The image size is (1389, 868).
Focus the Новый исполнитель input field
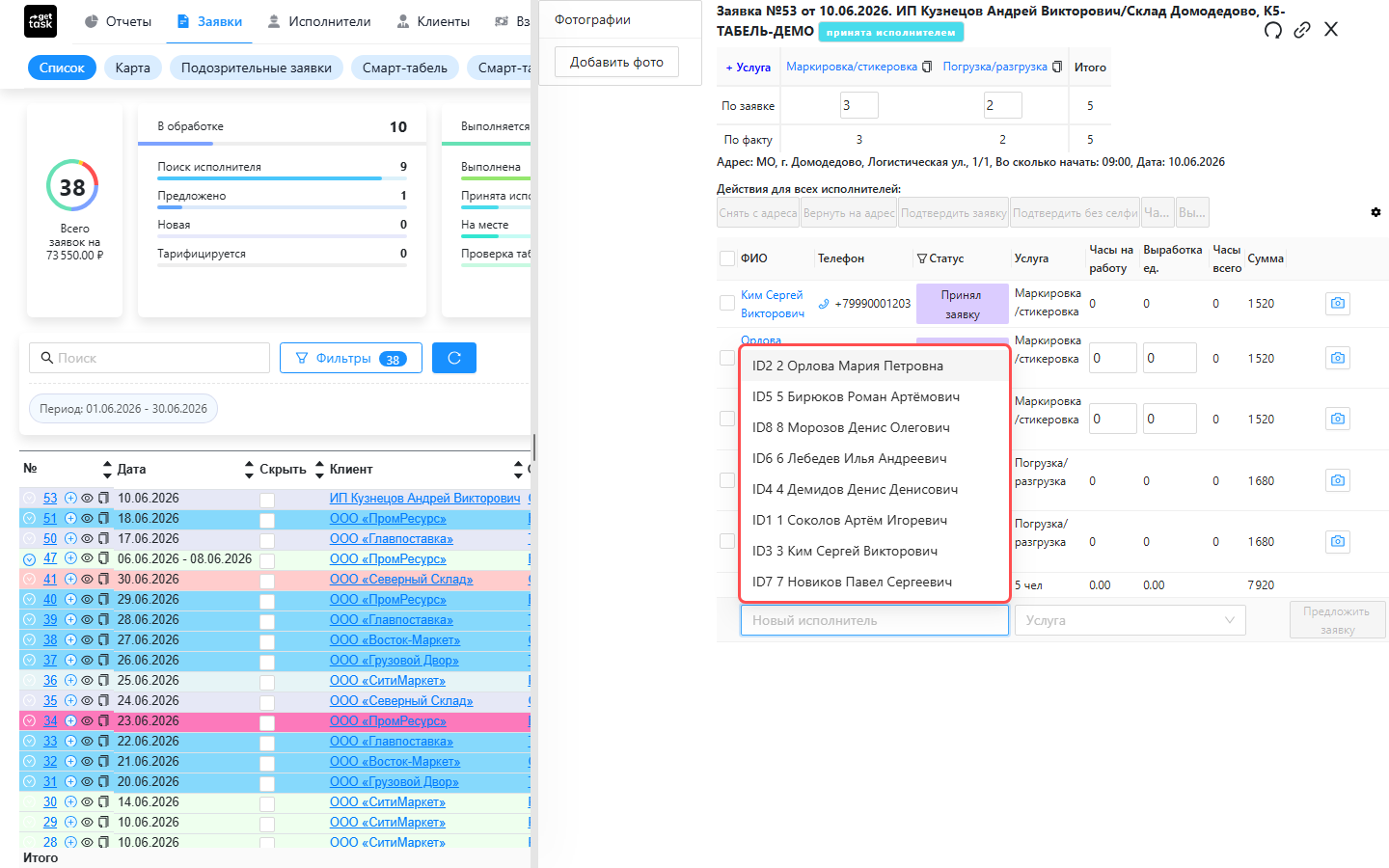click(875, 620)
